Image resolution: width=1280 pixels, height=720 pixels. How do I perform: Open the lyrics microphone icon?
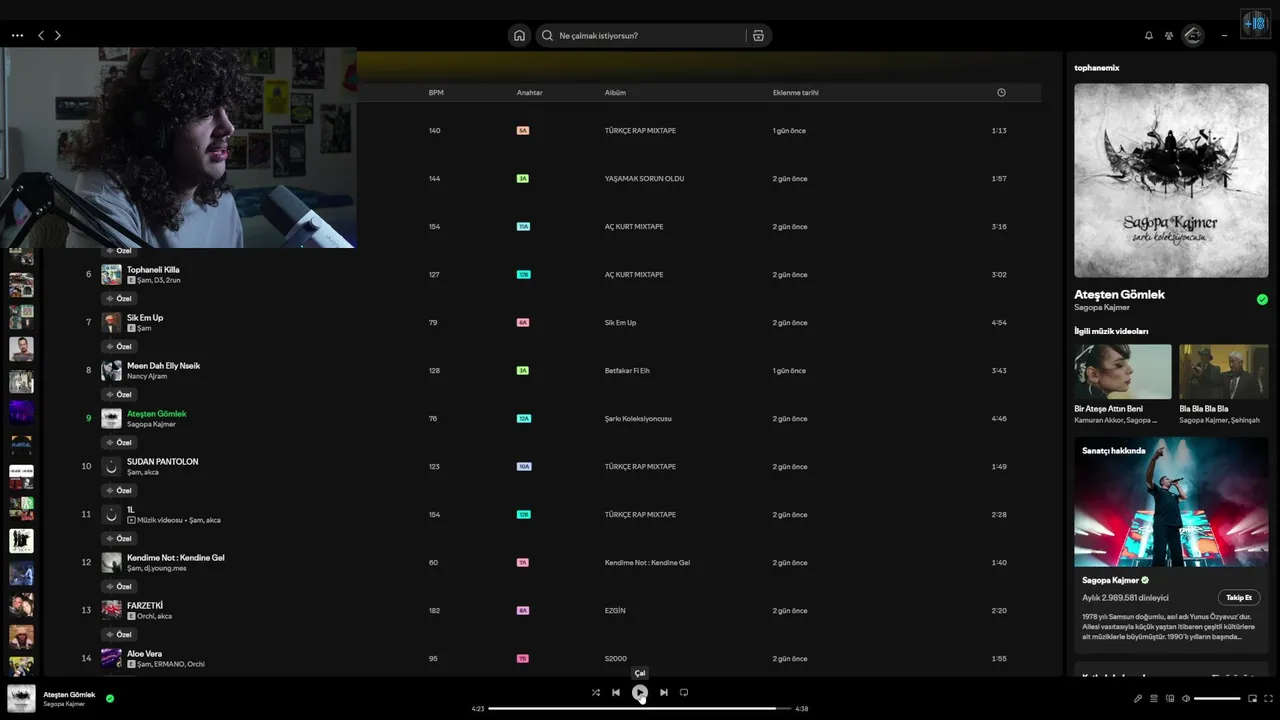pos(1138,698)
